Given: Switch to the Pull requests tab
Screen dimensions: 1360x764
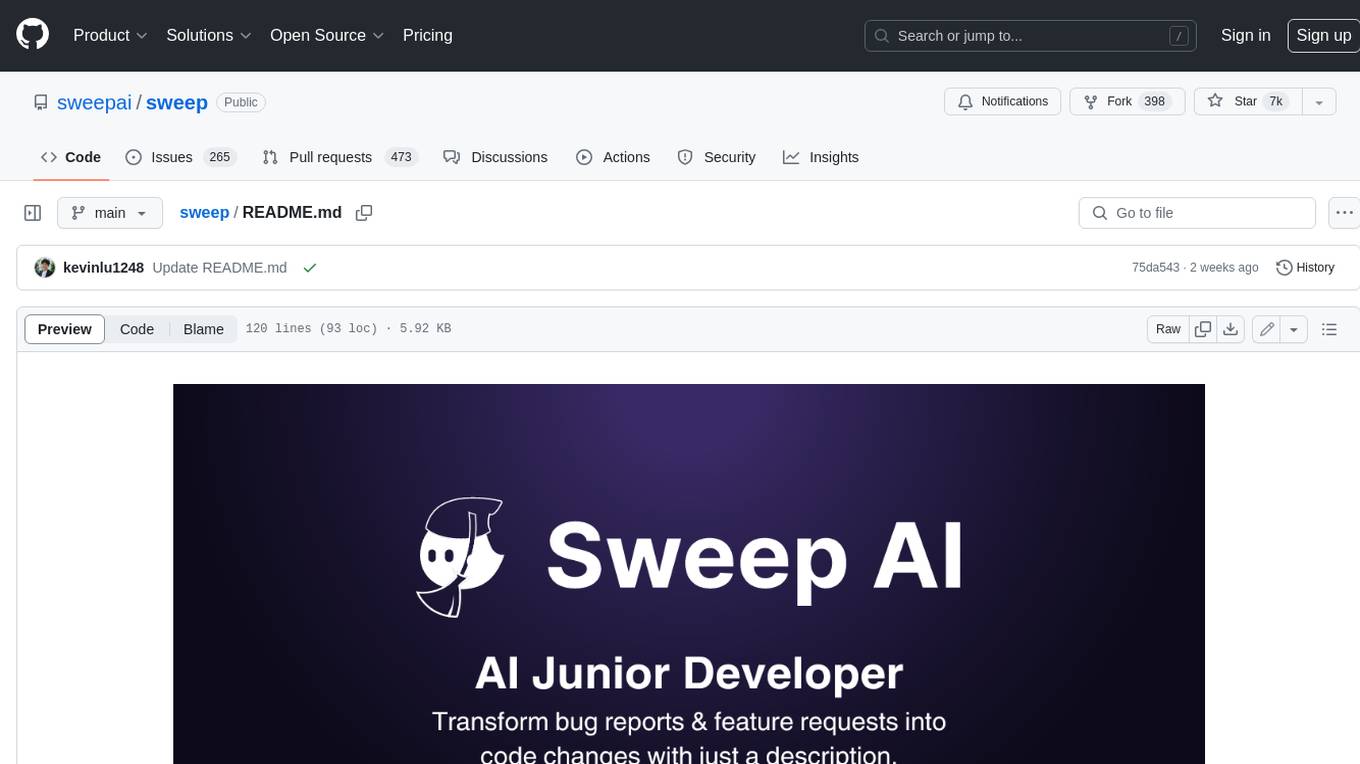Looking at the screenshot, I should point(339,157).
